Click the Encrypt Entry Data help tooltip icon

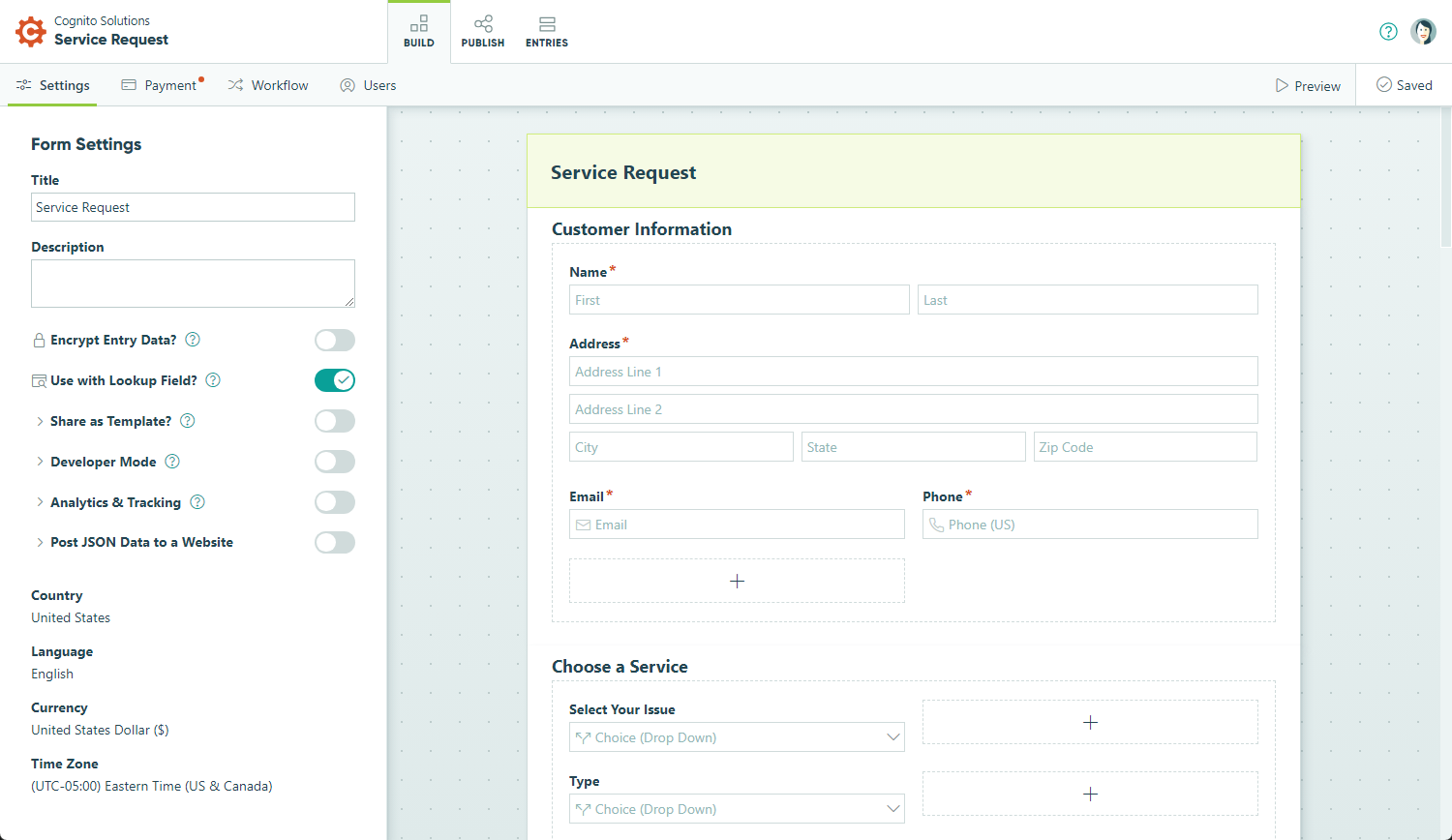coord(192,340)
